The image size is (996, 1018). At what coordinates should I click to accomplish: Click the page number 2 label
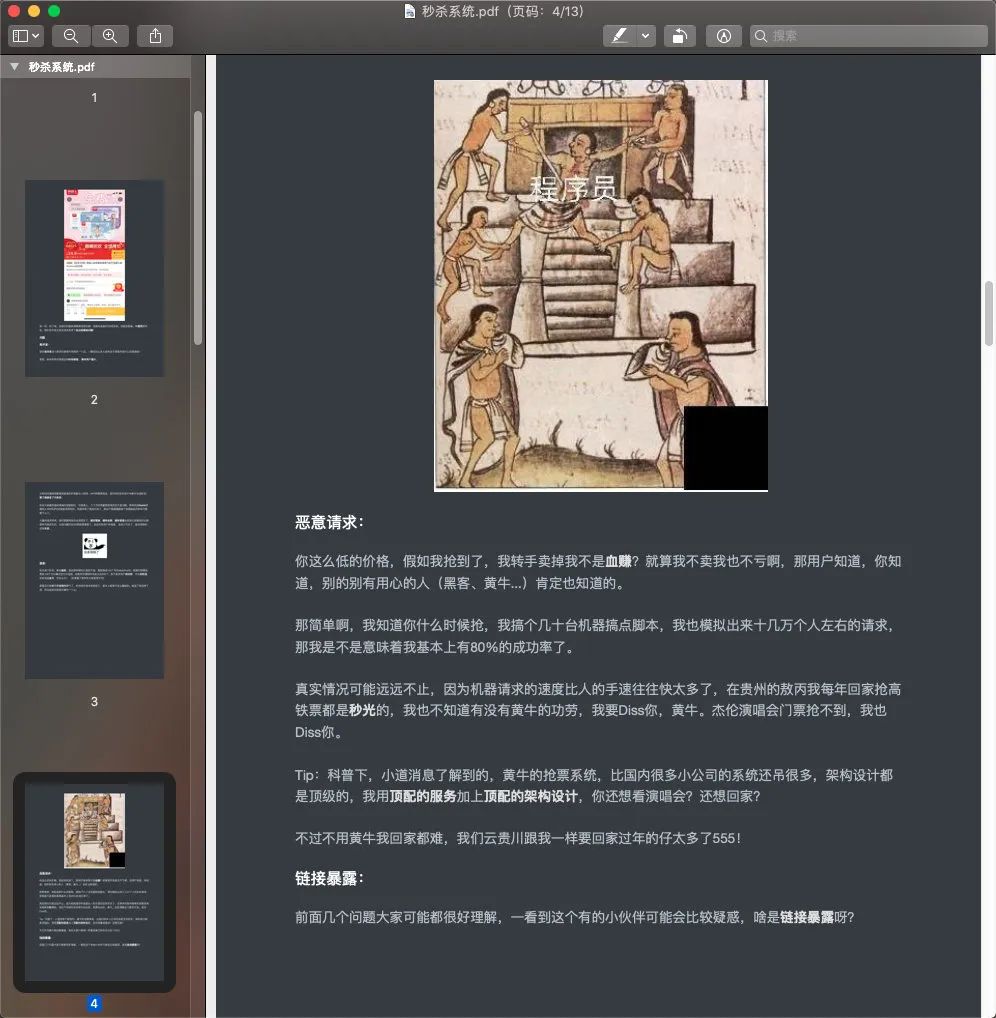point(94,400)
